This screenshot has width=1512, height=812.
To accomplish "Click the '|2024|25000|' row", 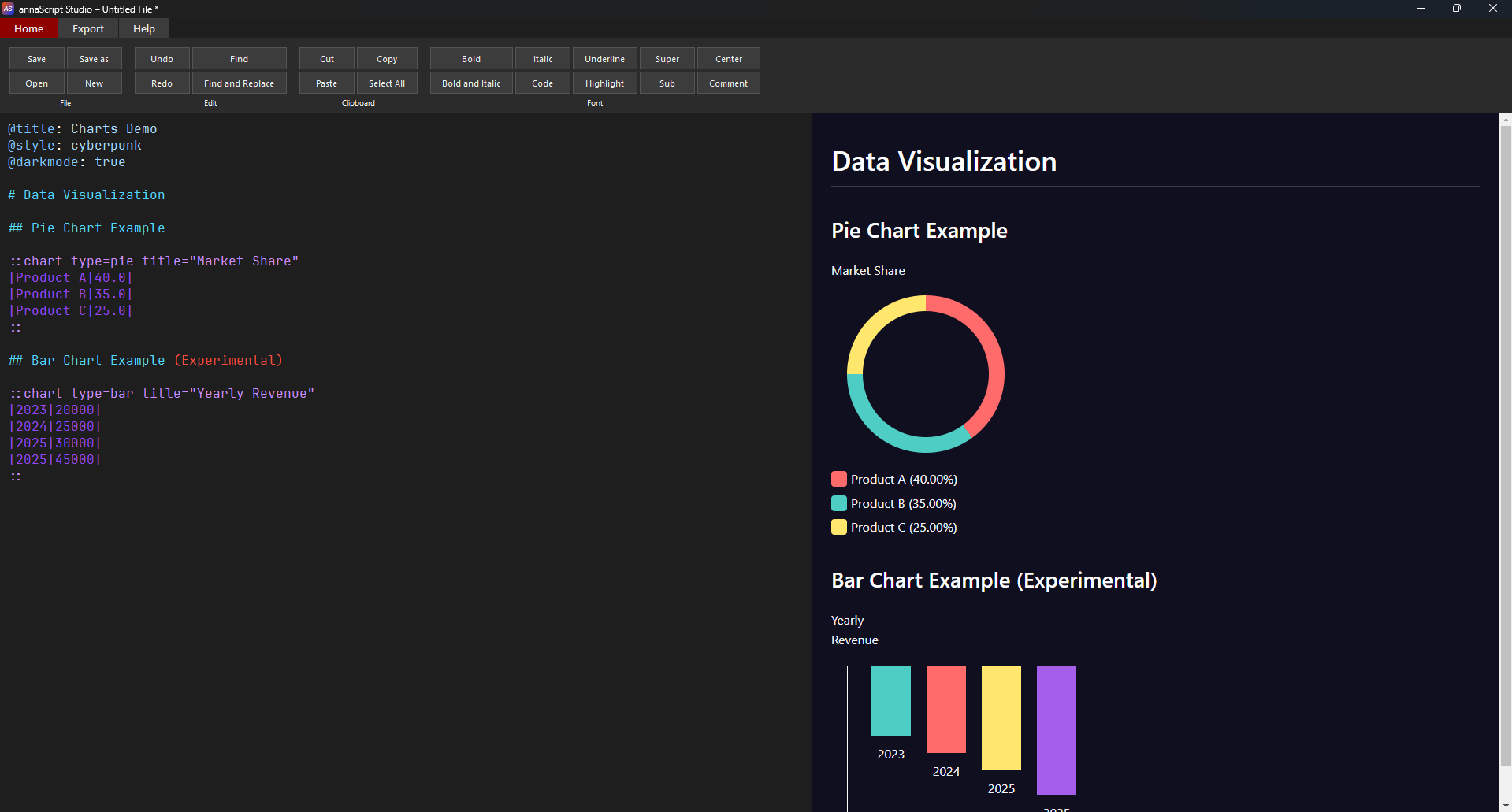I will pyautogui.click(x=55, y=426).
